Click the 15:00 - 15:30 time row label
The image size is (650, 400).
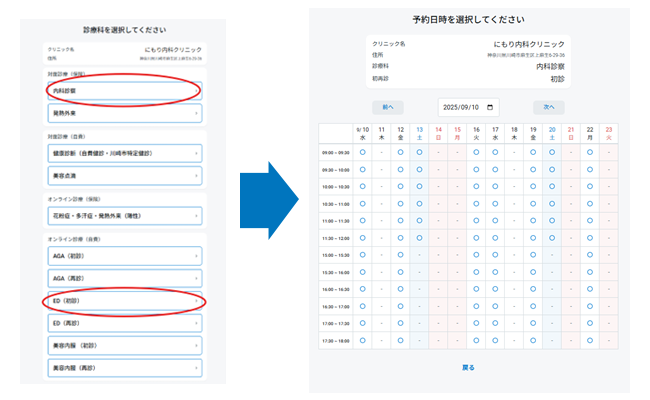[336, 255]
